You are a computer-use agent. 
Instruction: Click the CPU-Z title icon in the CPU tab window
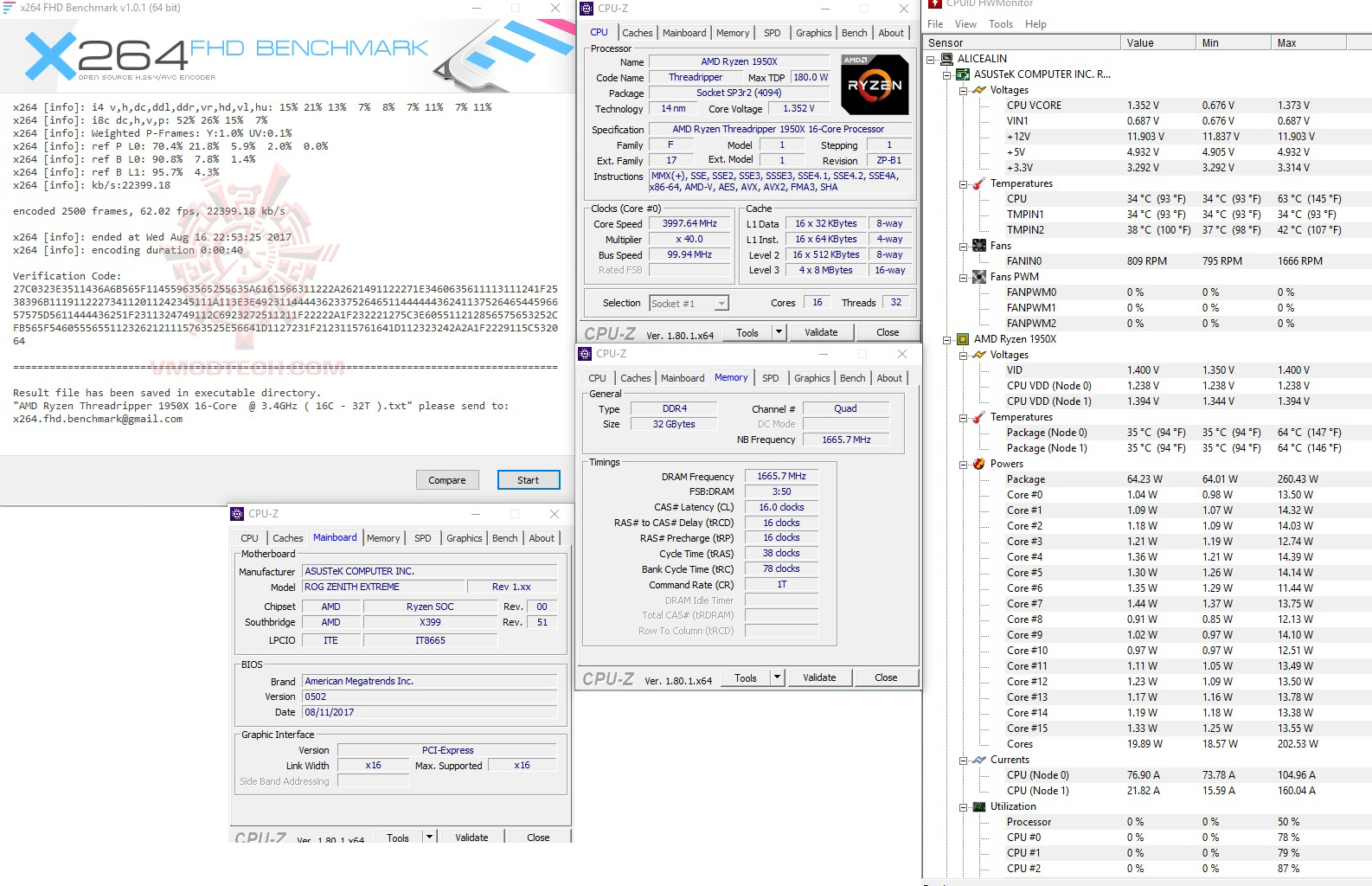[587, 8]
